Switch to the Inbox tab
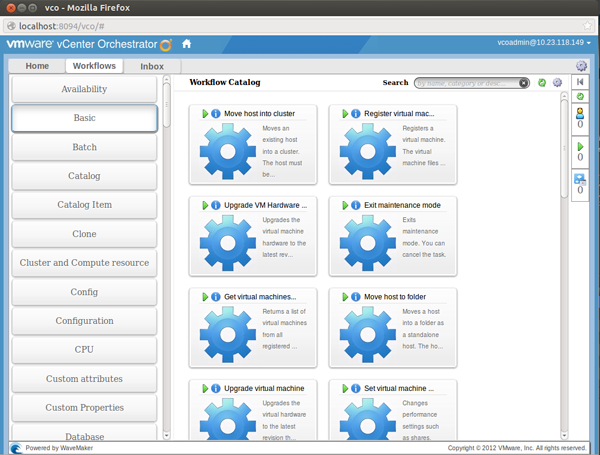This screenshot has height=455, width=600. [x=152, y=66]
